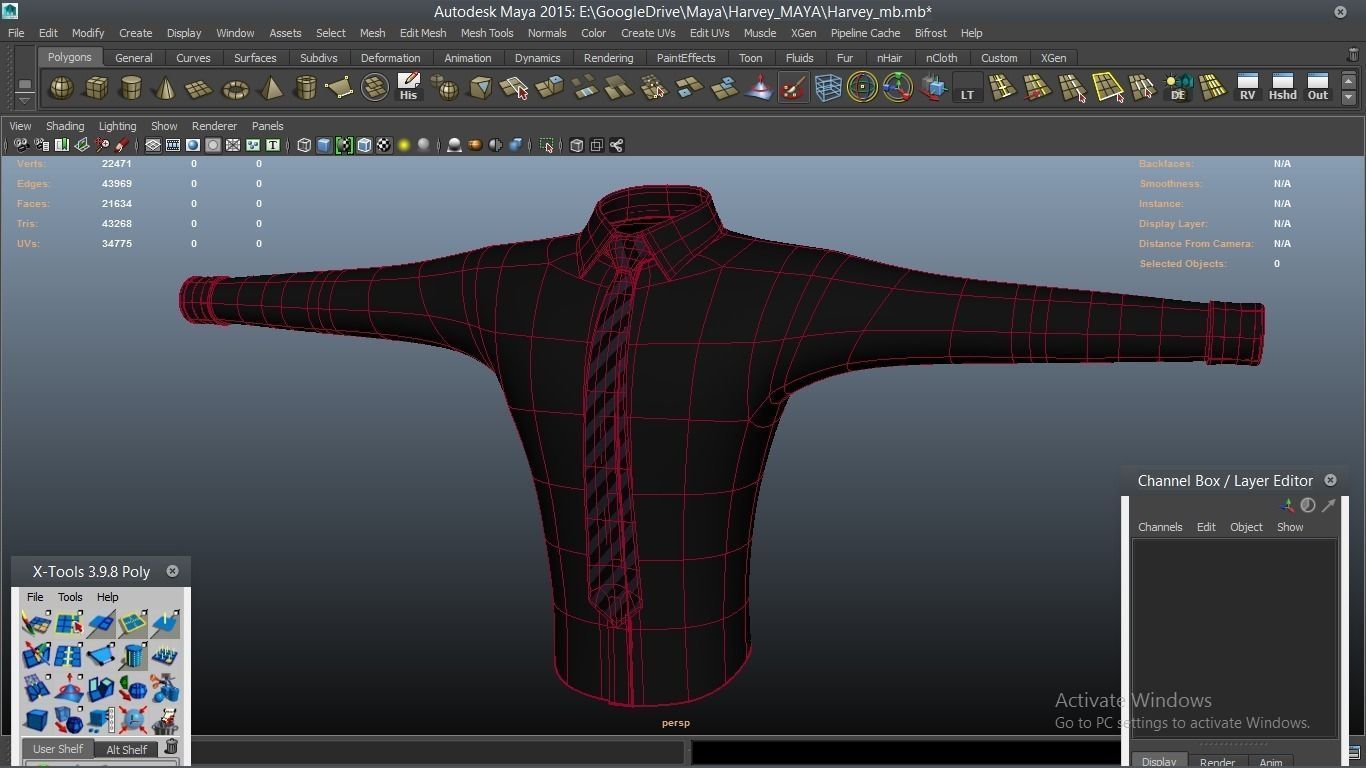The height and width of the screenshot is (768, 1366).
Task: Create a polygon cone from the shelf
Action: coord(165,88)
